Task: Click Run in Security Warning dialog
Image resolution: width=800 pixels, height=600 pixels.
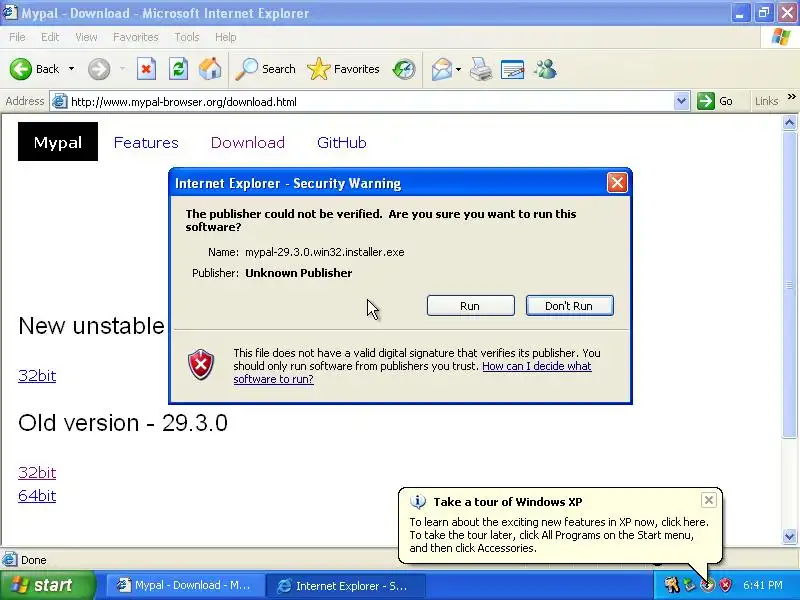Action: [470, 306]
